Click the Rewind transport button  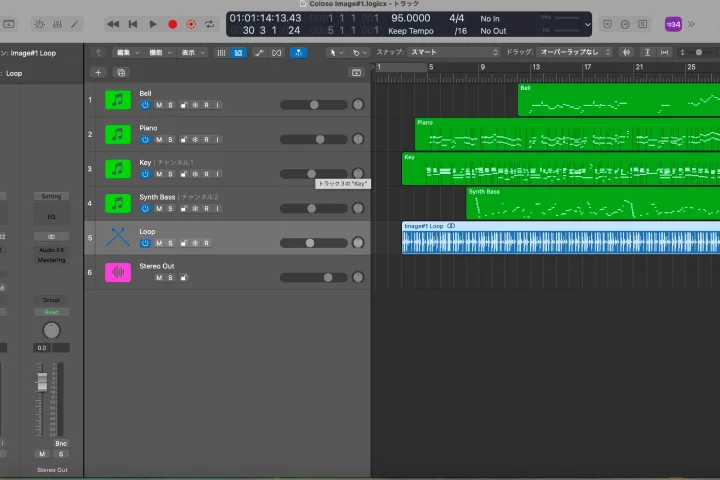click(x=113, y=24)
